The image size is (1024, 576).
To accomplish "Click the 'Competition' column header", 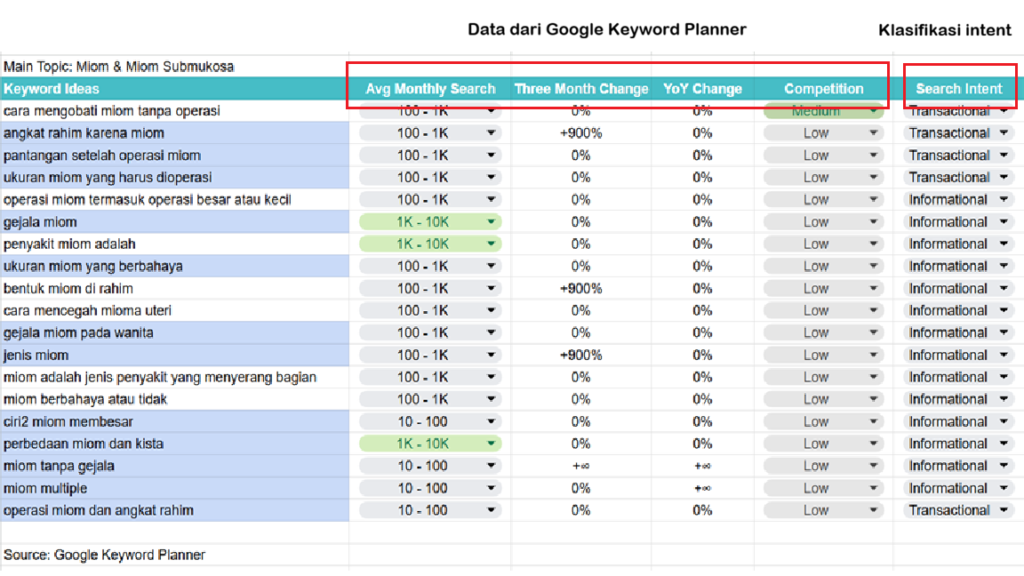I will click(x=824, y=89).
